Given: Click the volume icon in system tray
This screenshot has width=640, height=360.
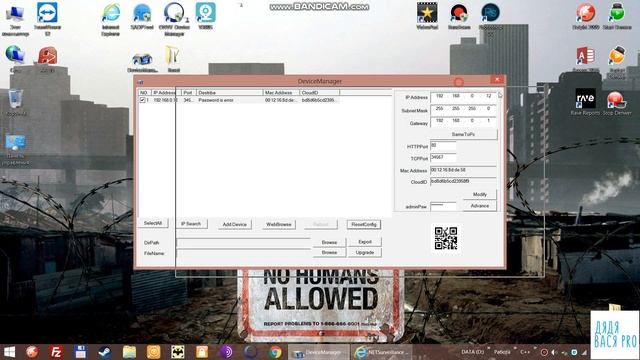Looking at the screenshot, I should 554,352.
